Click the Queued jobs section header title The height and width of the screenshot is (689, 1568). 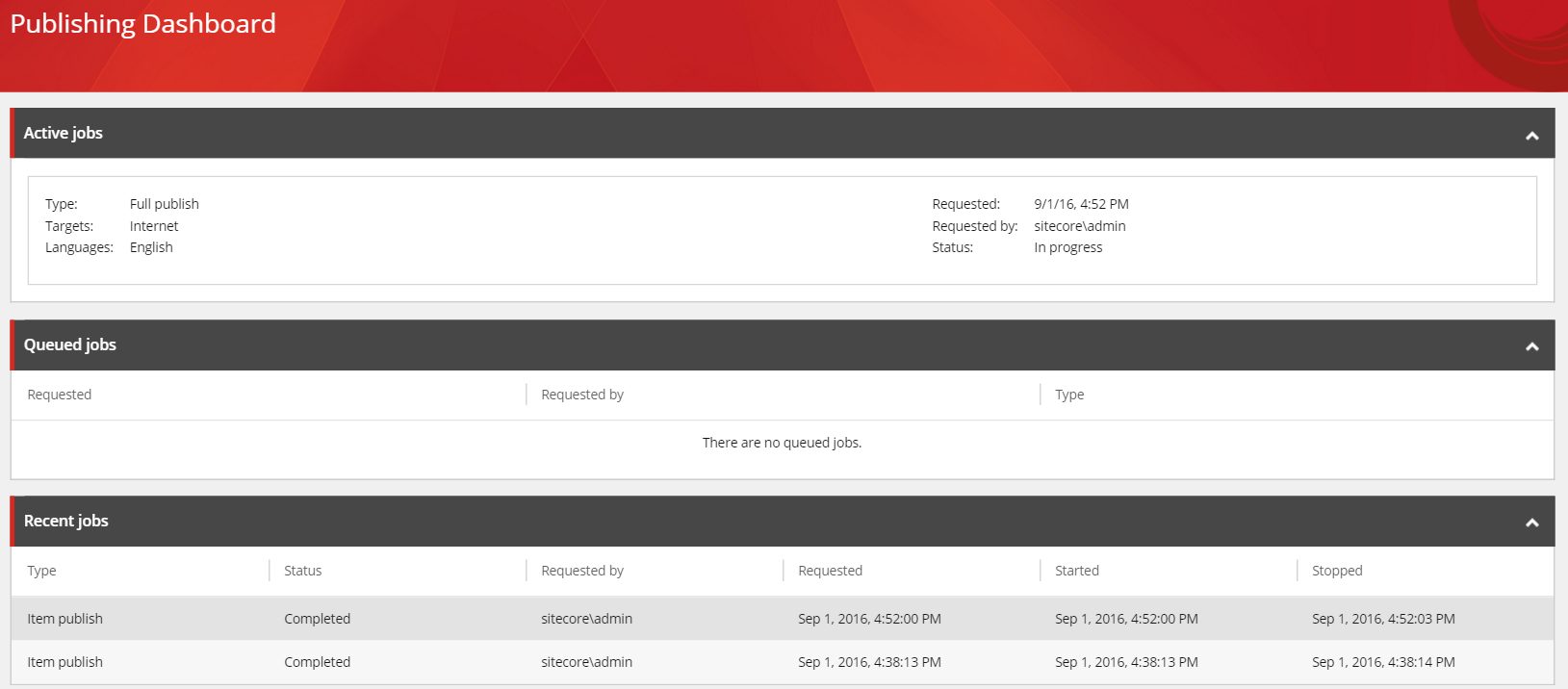70,344
